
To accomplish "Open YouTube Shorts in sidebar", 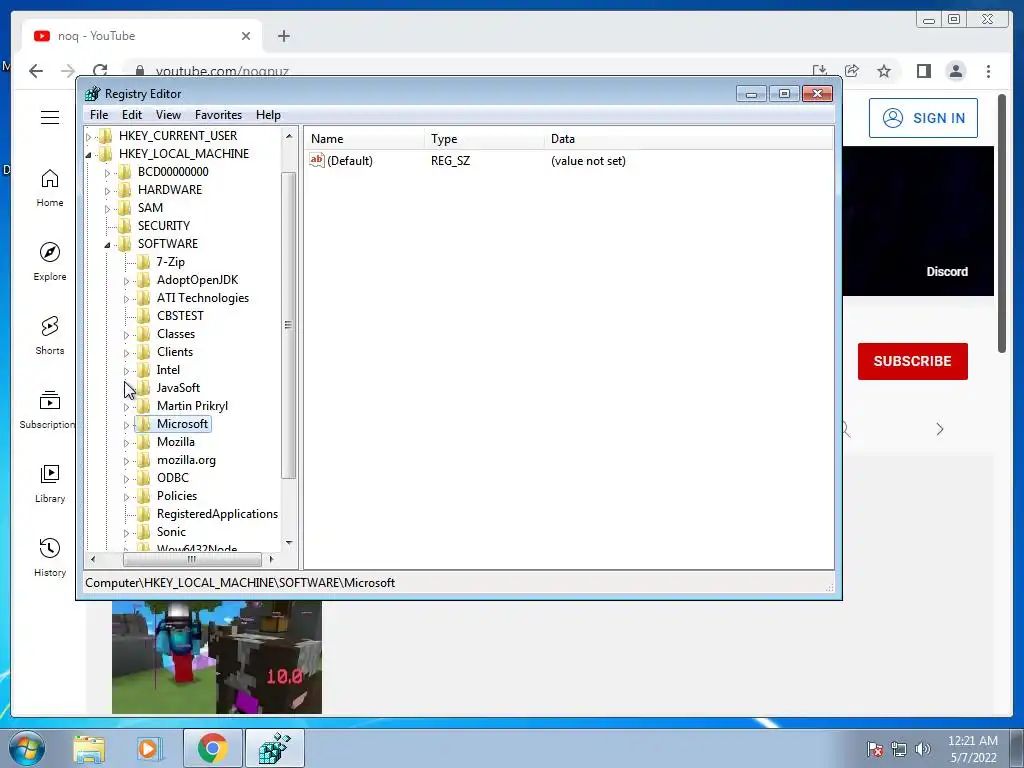I will coord(50,336).
